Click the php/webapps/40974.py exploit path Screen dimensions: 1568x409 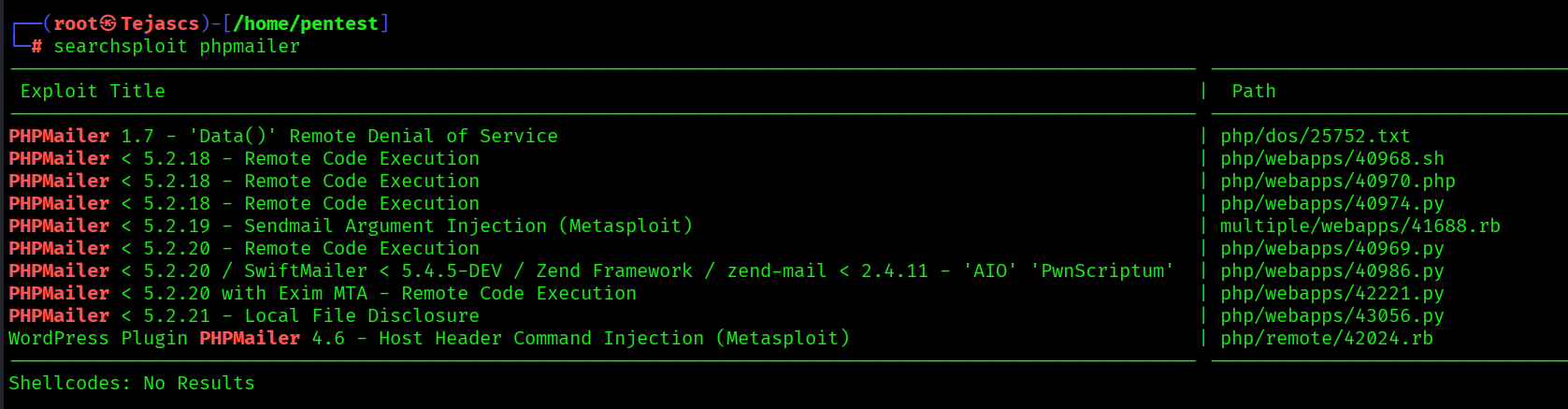click(1331, 203)
